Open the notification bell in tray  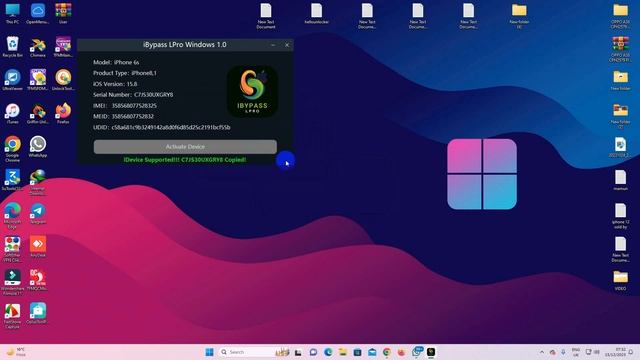tap(631, 352)
